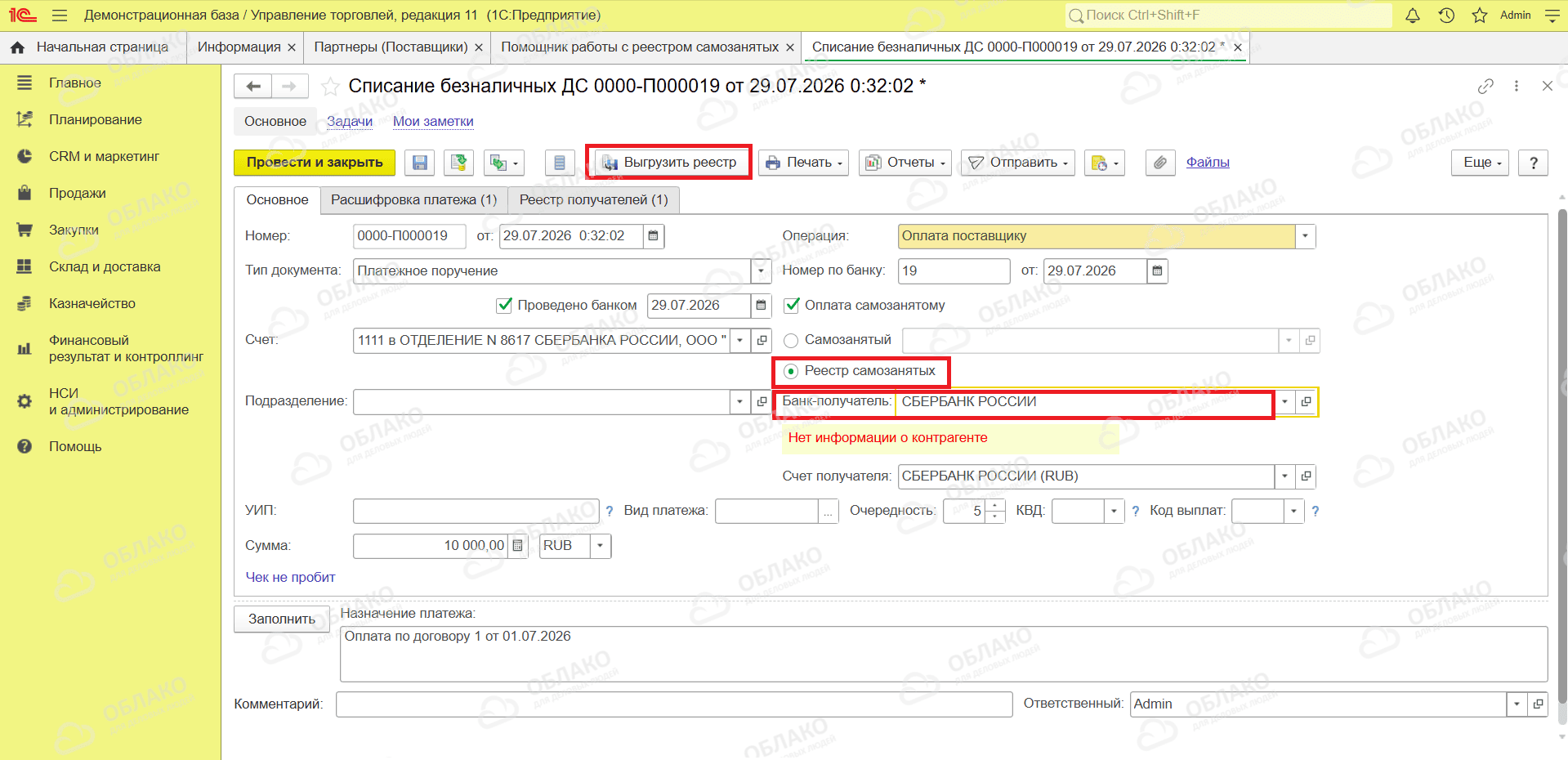Open calendar for Проведено банком date
The height and width of the screenshot is (760, 1568).
[761, 306]
